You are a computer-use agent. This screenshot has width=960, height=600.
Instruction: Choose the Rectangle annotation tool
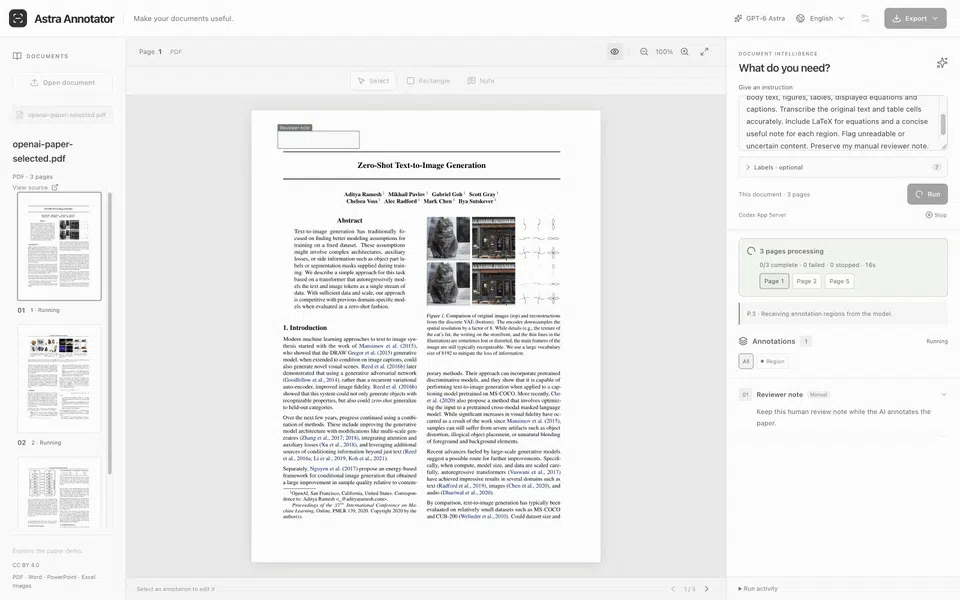(x=429, y=81)
